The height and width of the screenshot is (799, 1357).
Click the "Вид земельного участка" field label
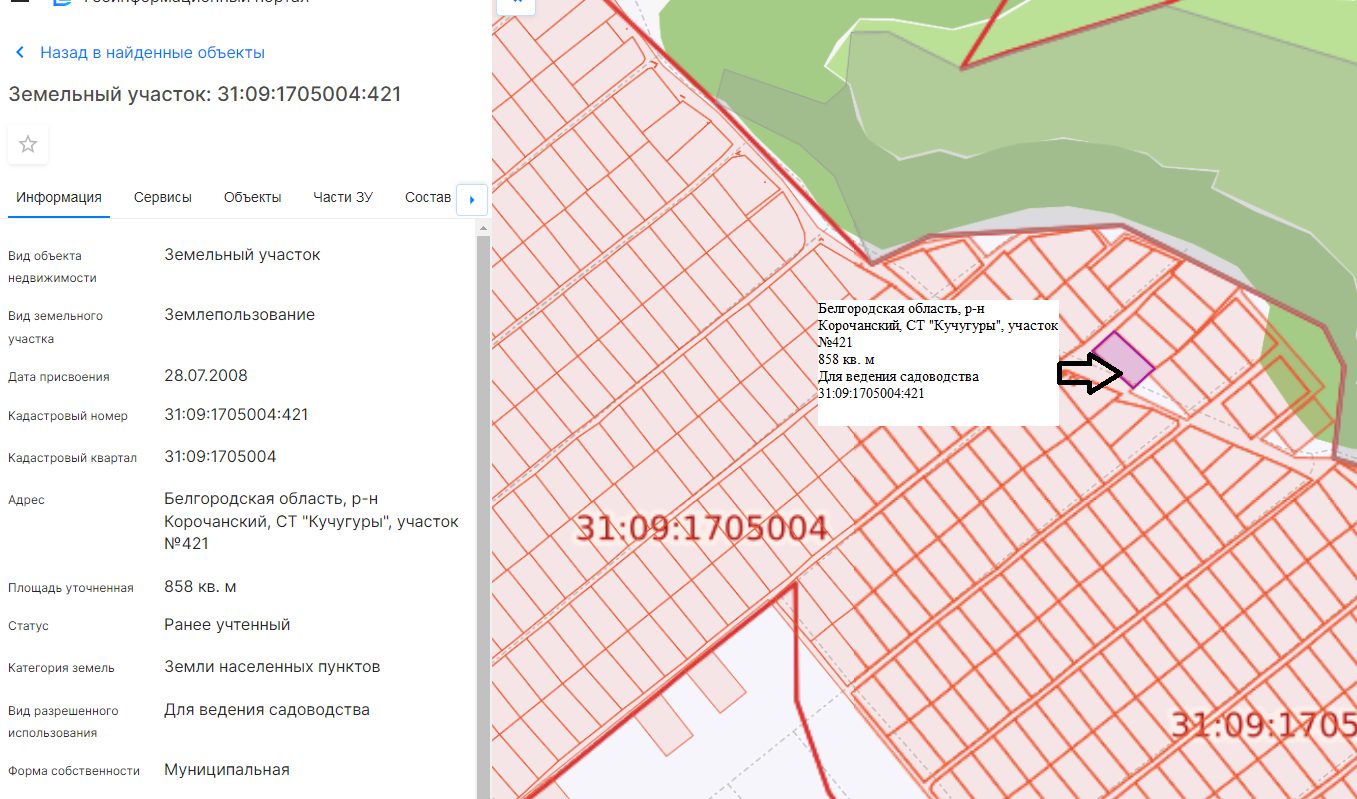coord(55,327)
